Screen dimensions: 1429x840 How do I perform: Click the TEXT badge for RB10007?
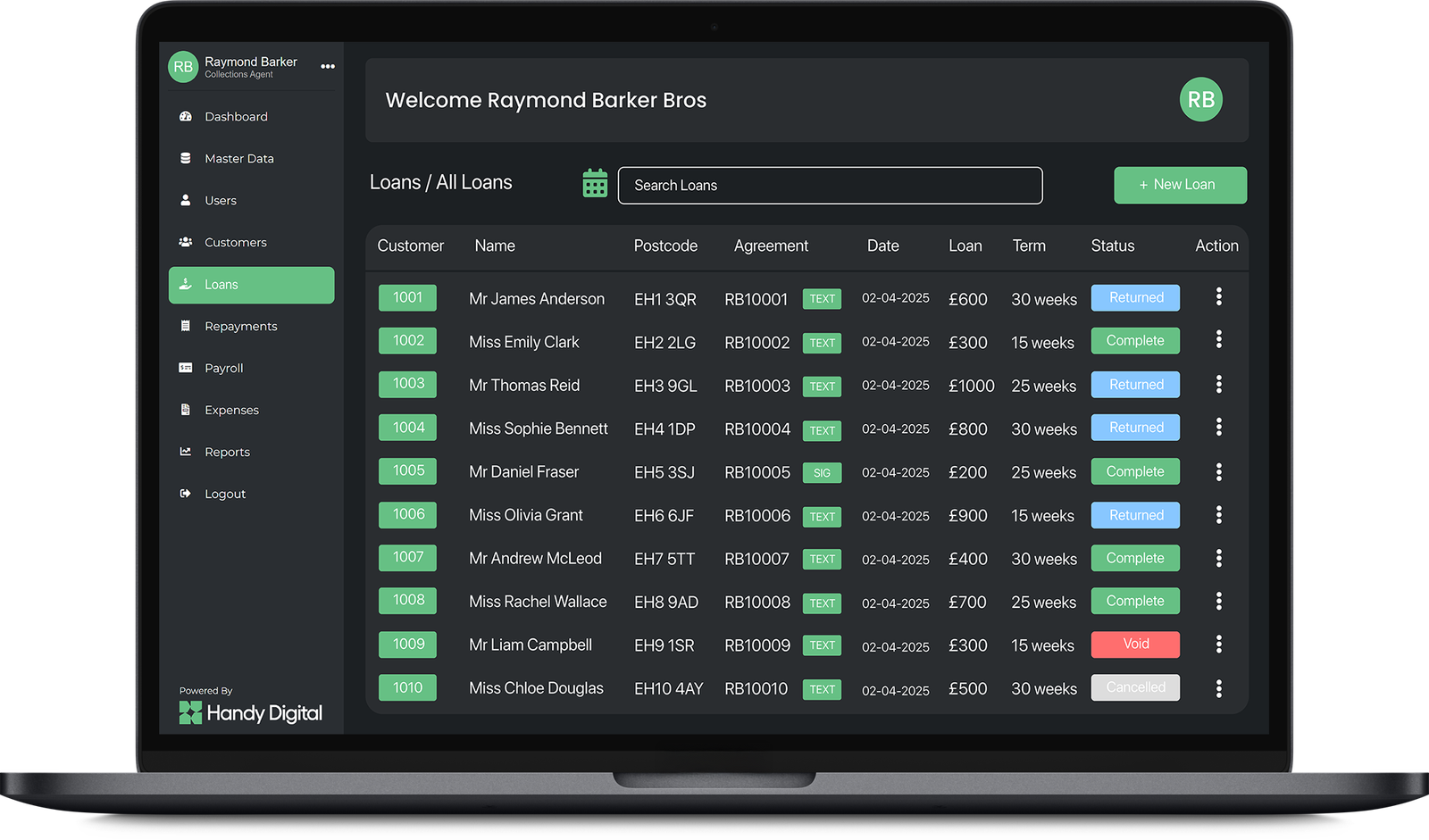pyautogui.click(x=822, y=560)
